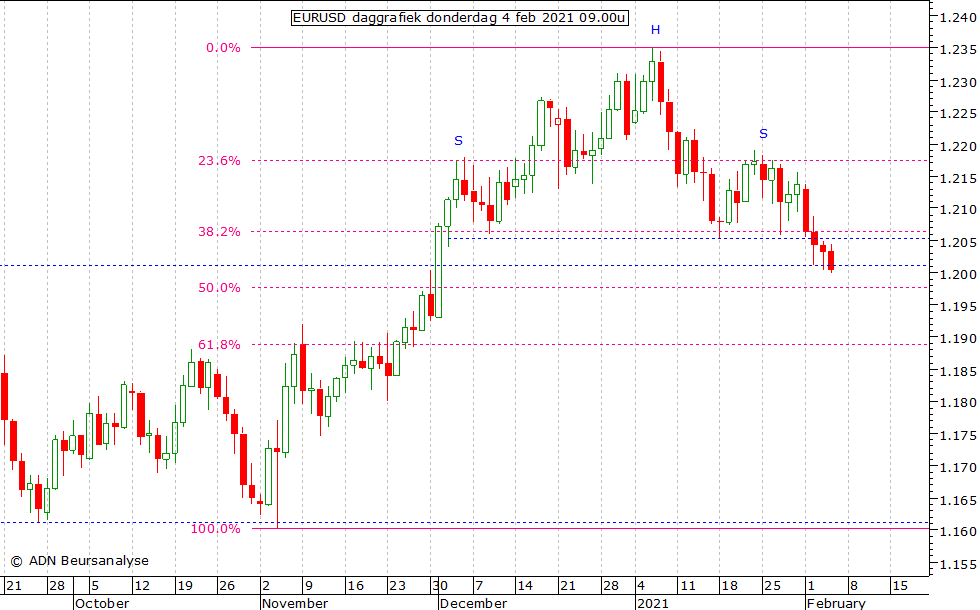Click the February month label
980x610 pixels.
pyautogui.click(x=836, y=603)
